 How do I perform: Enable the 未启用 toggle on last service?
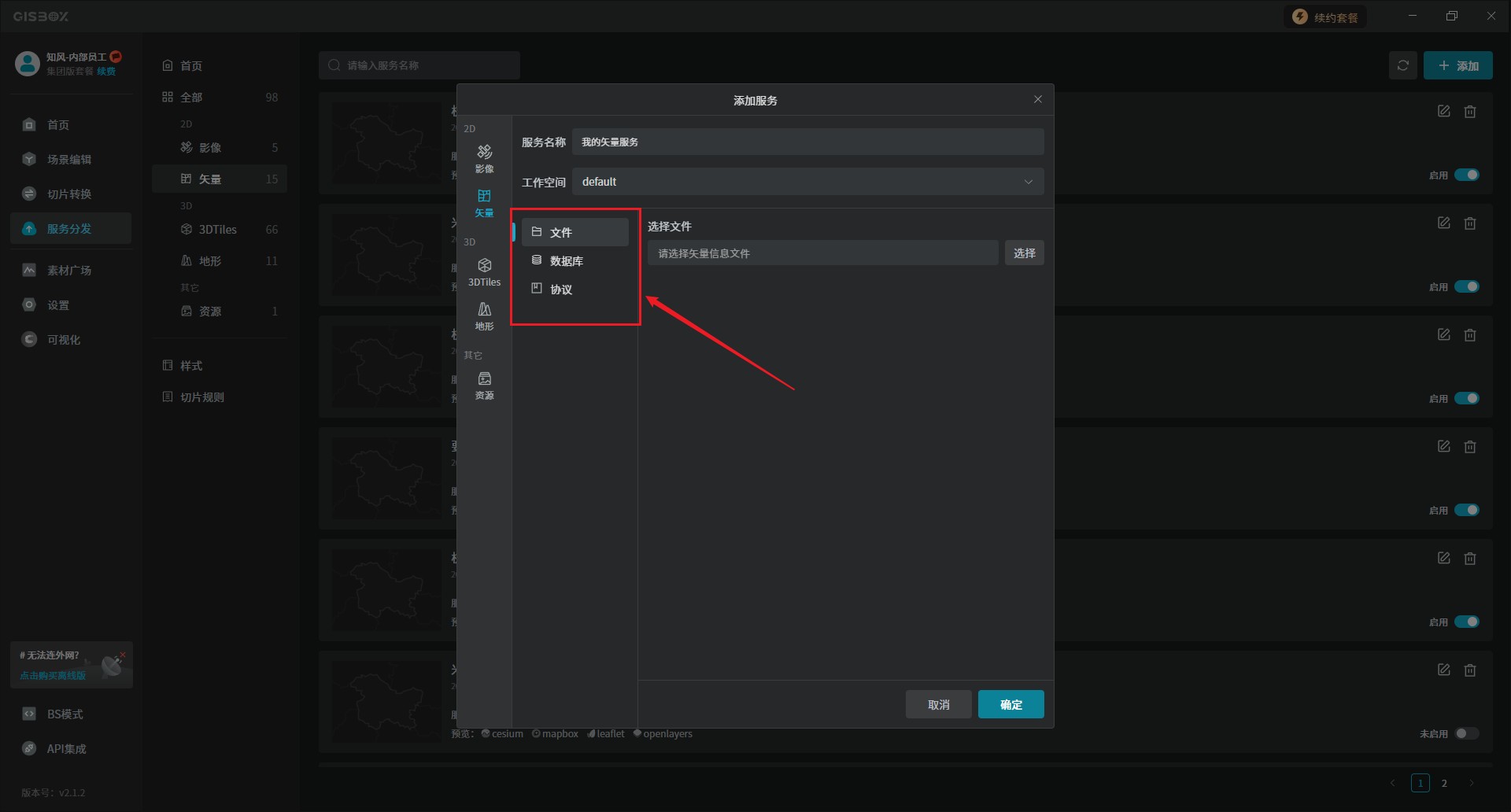pos(1466,733)
